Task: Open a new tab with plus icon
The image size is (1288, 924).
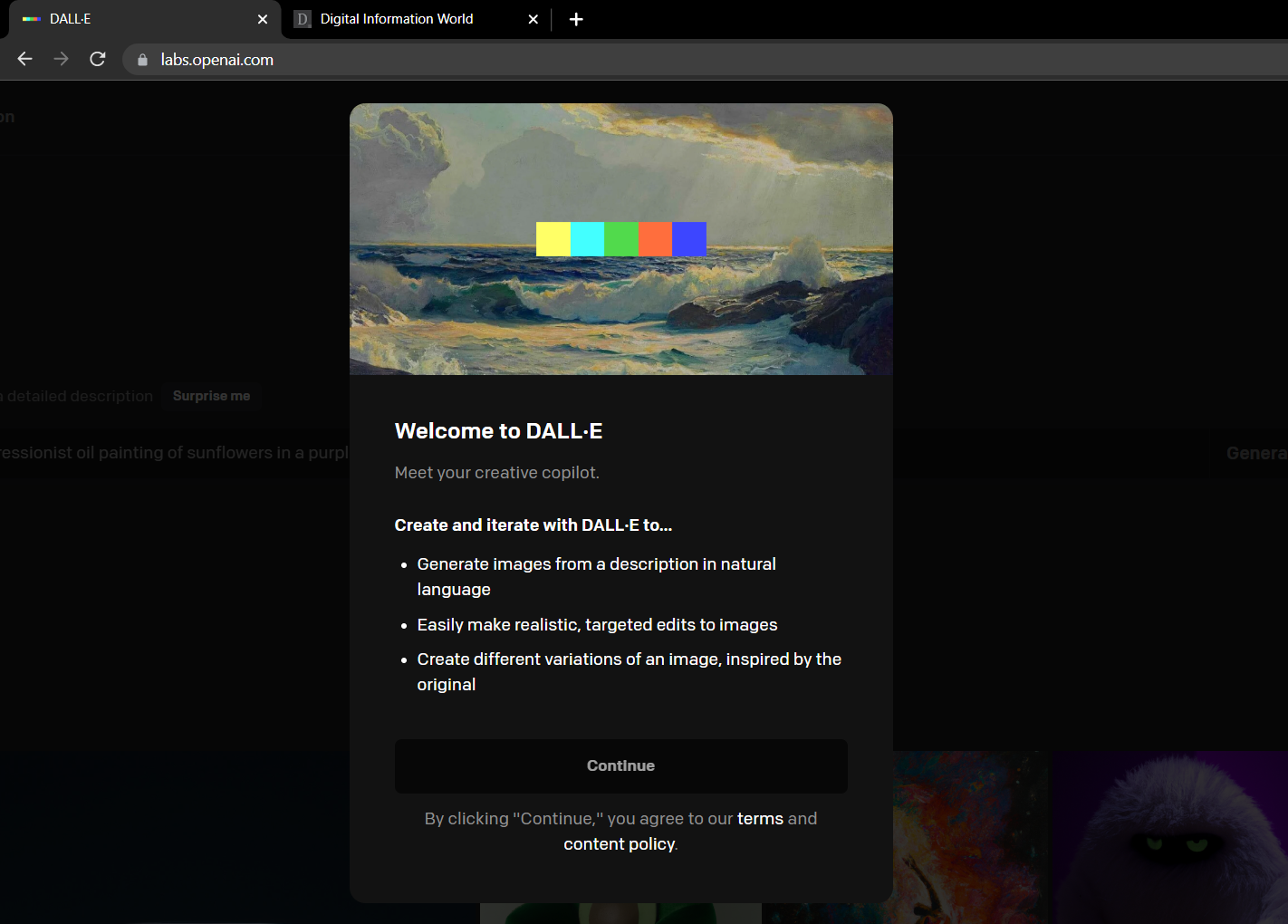Action: coord(576,19)
